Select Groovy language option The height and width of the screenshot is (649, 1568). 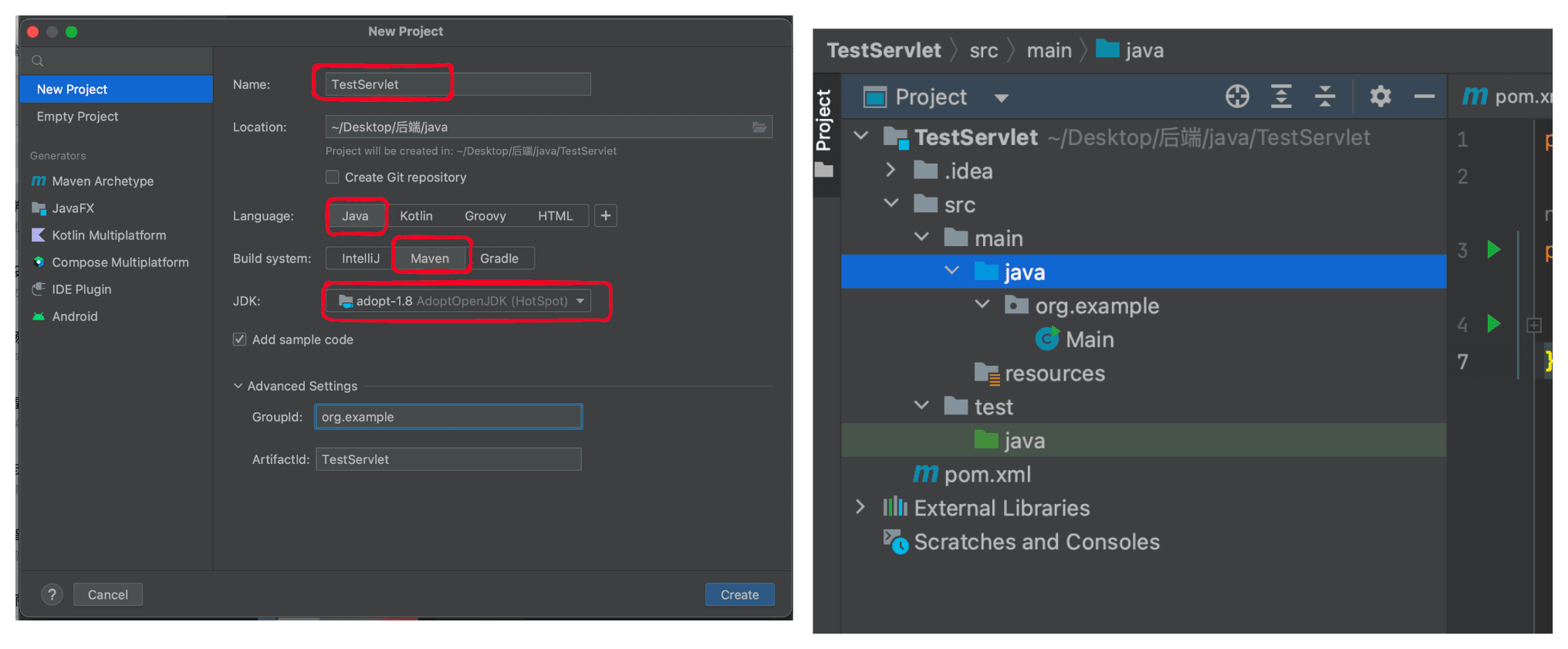click(x=485, y=216)
